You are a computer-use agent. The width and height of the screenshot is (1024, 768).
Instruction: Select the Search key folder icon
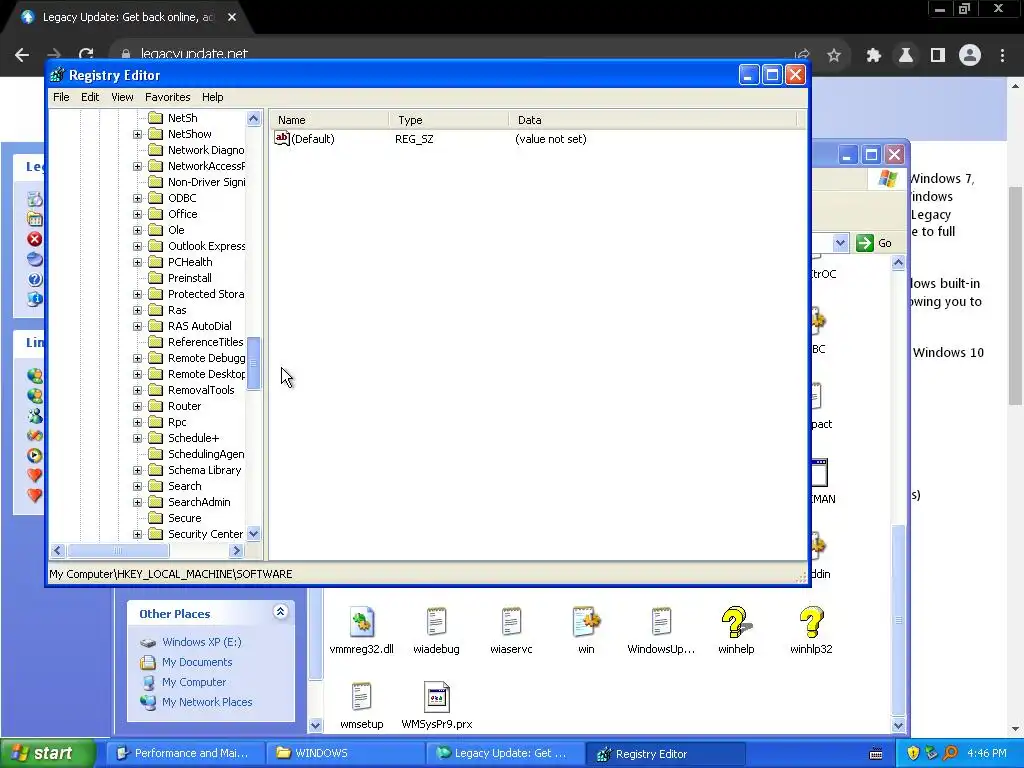[x=155, y=486]
